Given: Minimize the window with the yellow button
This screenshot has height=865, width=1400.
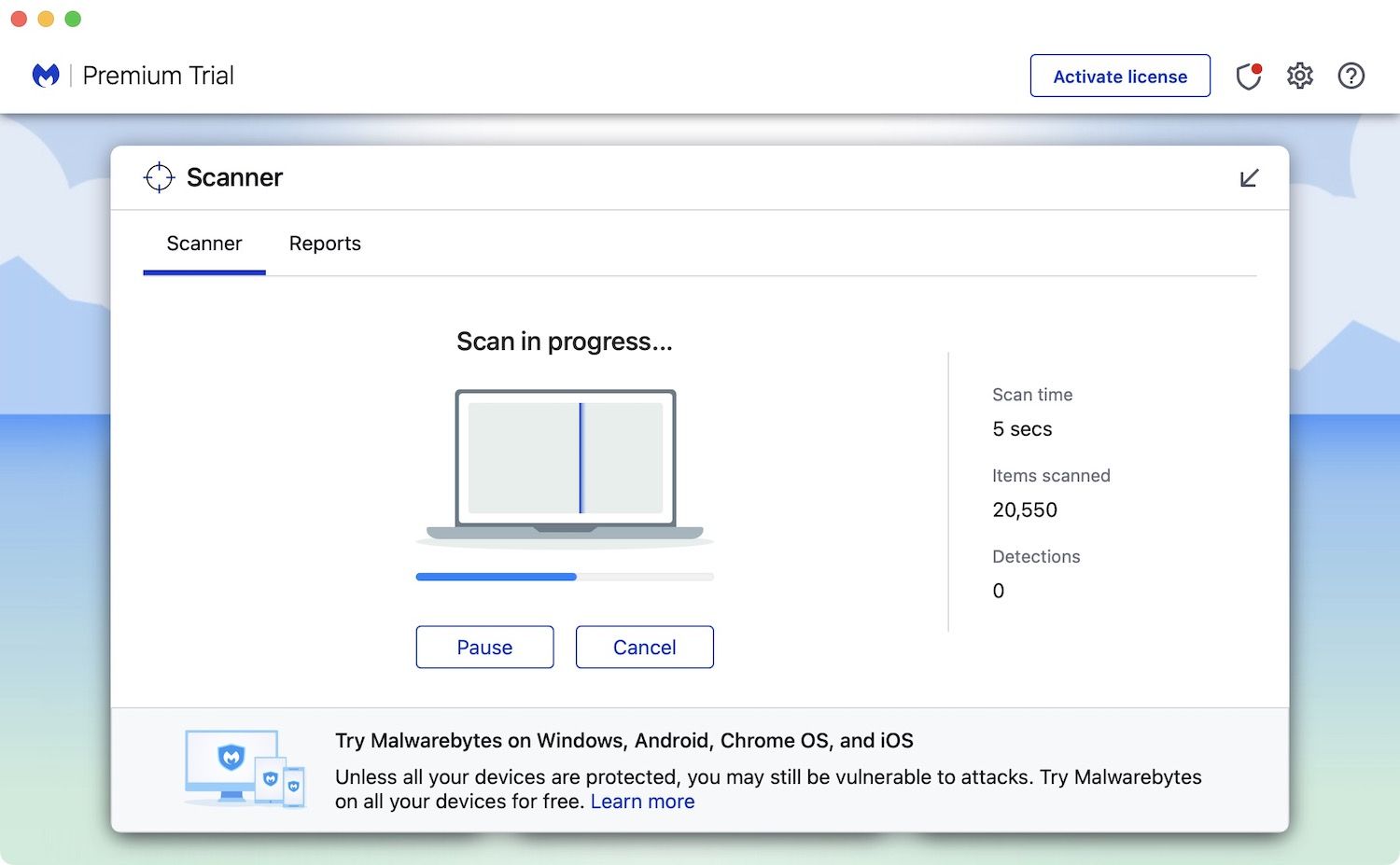Looking at the screenshot, I should pos(46,19).
